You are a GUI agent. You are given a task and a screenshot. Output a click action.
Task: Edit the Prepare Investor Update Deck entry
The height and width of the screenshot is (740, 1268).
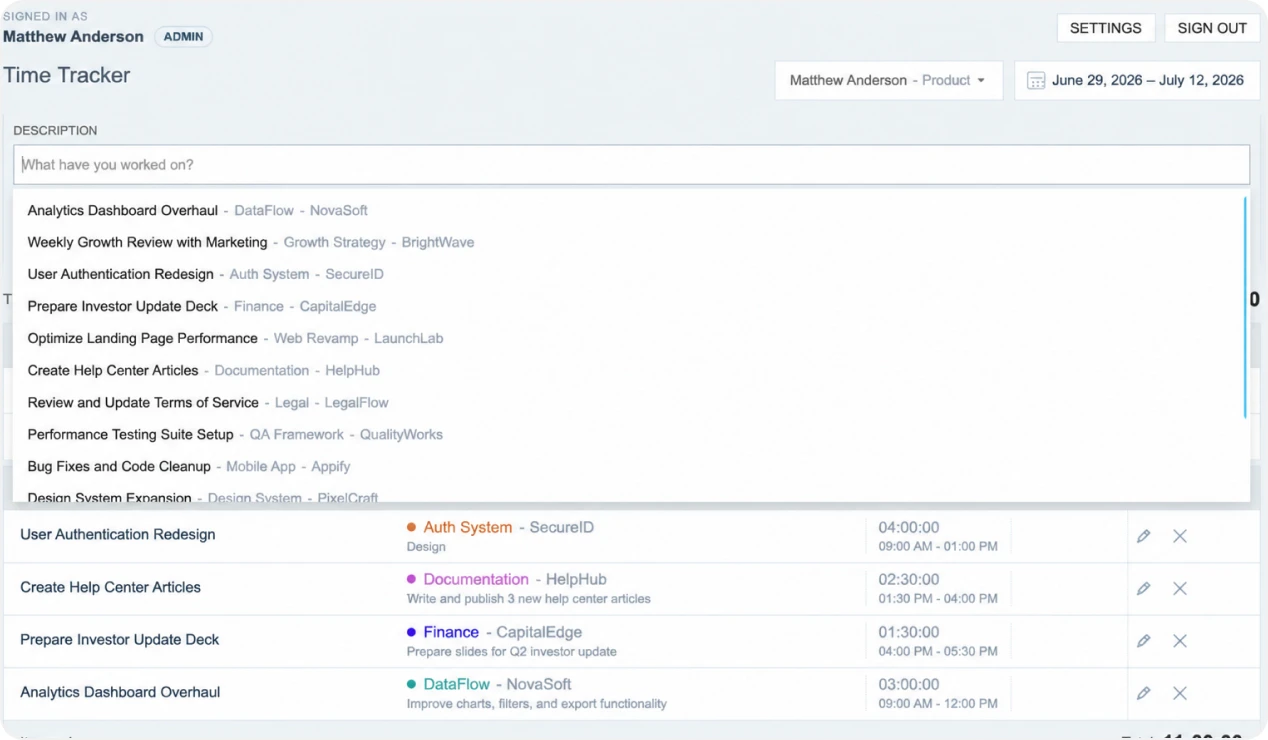point(1143,641)
